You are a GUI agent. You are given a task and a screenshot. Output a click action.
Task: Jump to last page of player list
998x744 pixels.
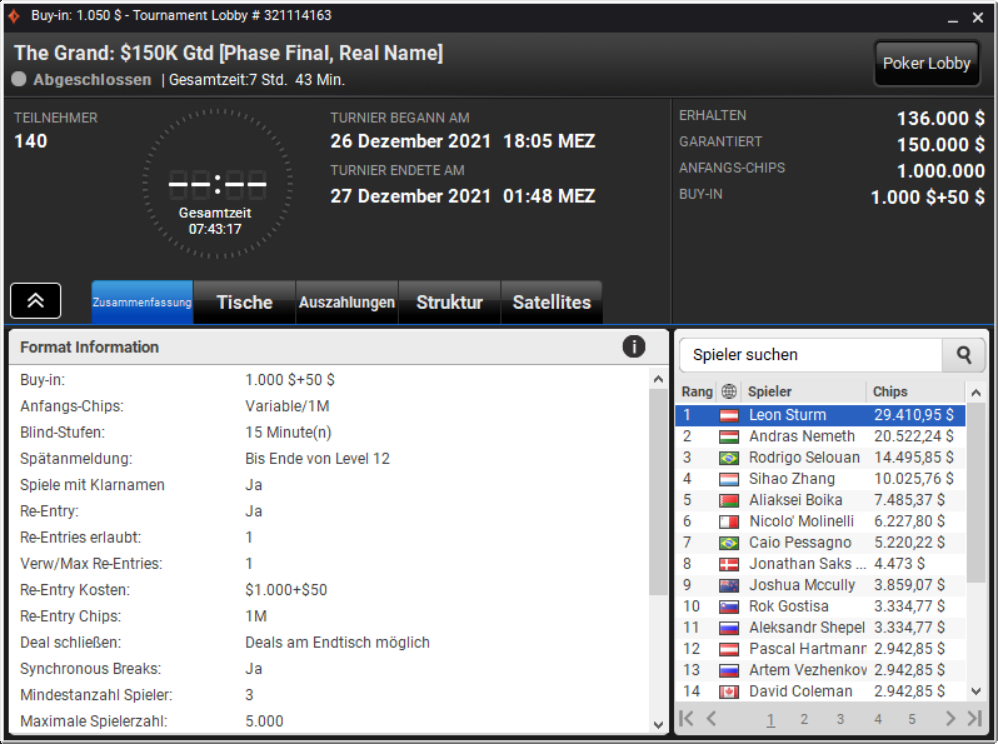pos(974,719)
